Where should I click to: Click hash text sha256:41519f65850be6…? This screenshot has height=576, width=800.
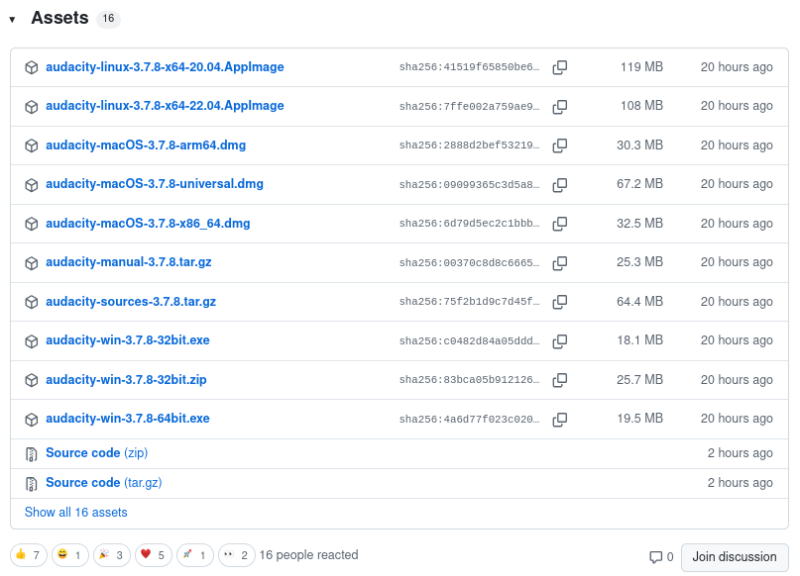(469, 67)
